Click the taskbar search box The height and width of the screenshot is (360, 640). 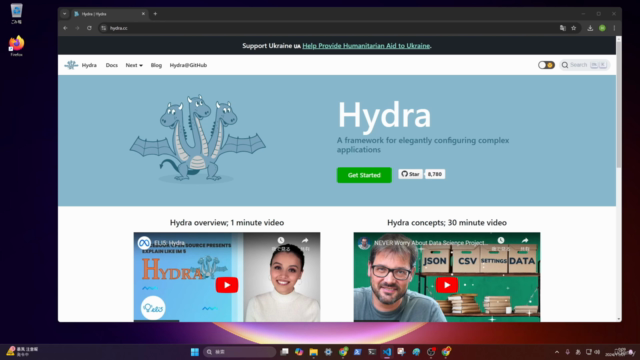[240, 351]
